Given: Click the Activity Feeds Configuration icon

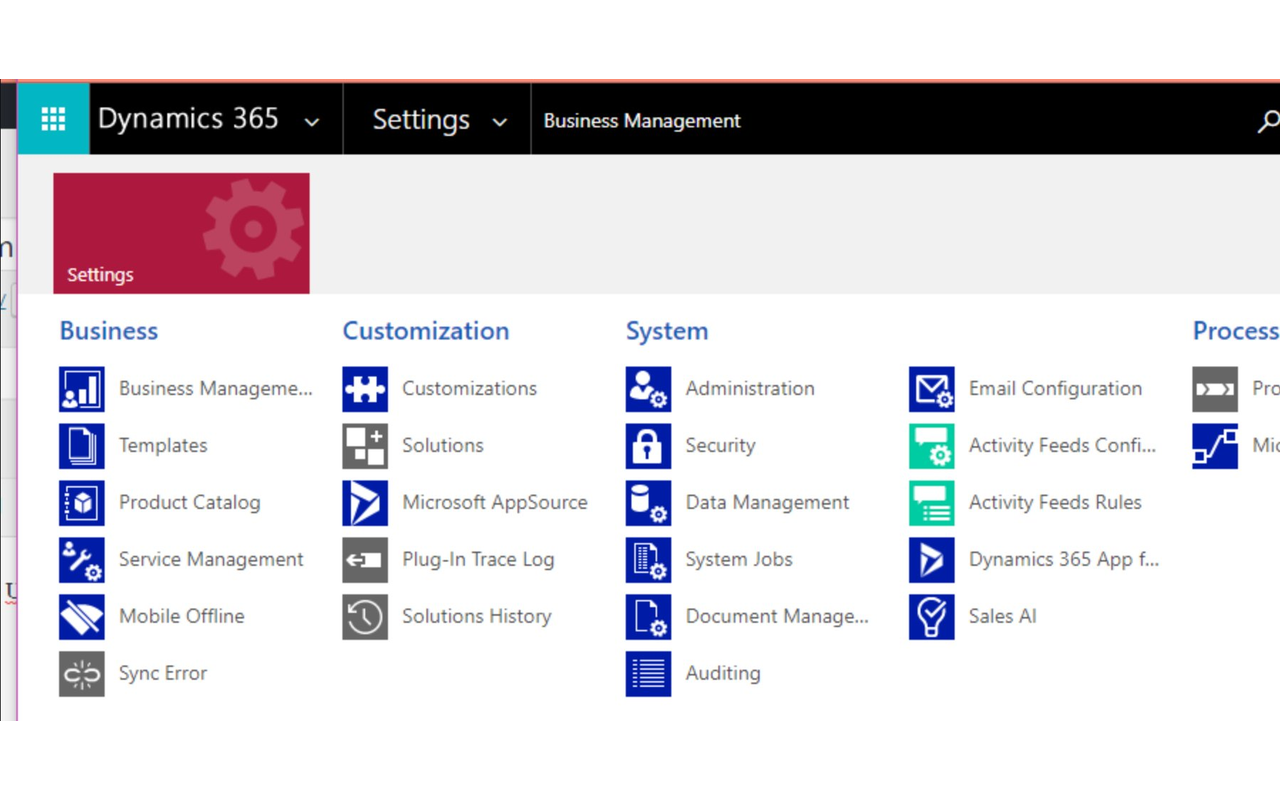Looking at the screenshot, I should (x=932, y=446).
